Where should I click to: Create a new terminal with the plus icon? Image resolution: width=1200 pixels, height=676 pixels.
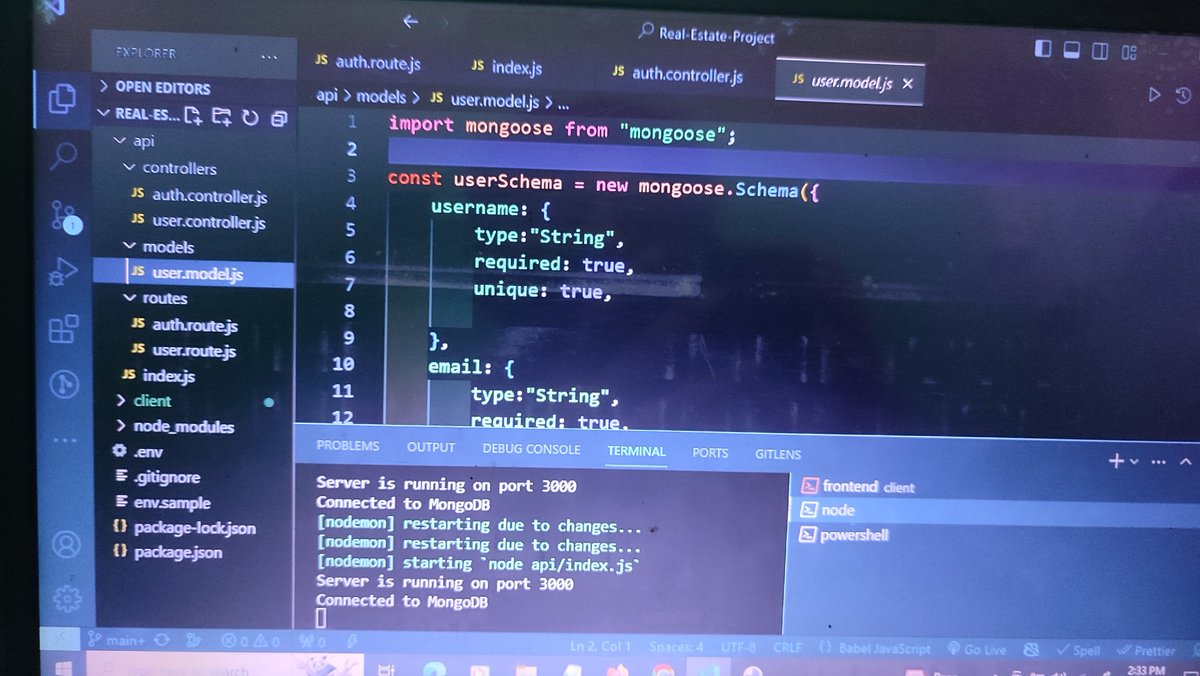[x=1116, y=461]
